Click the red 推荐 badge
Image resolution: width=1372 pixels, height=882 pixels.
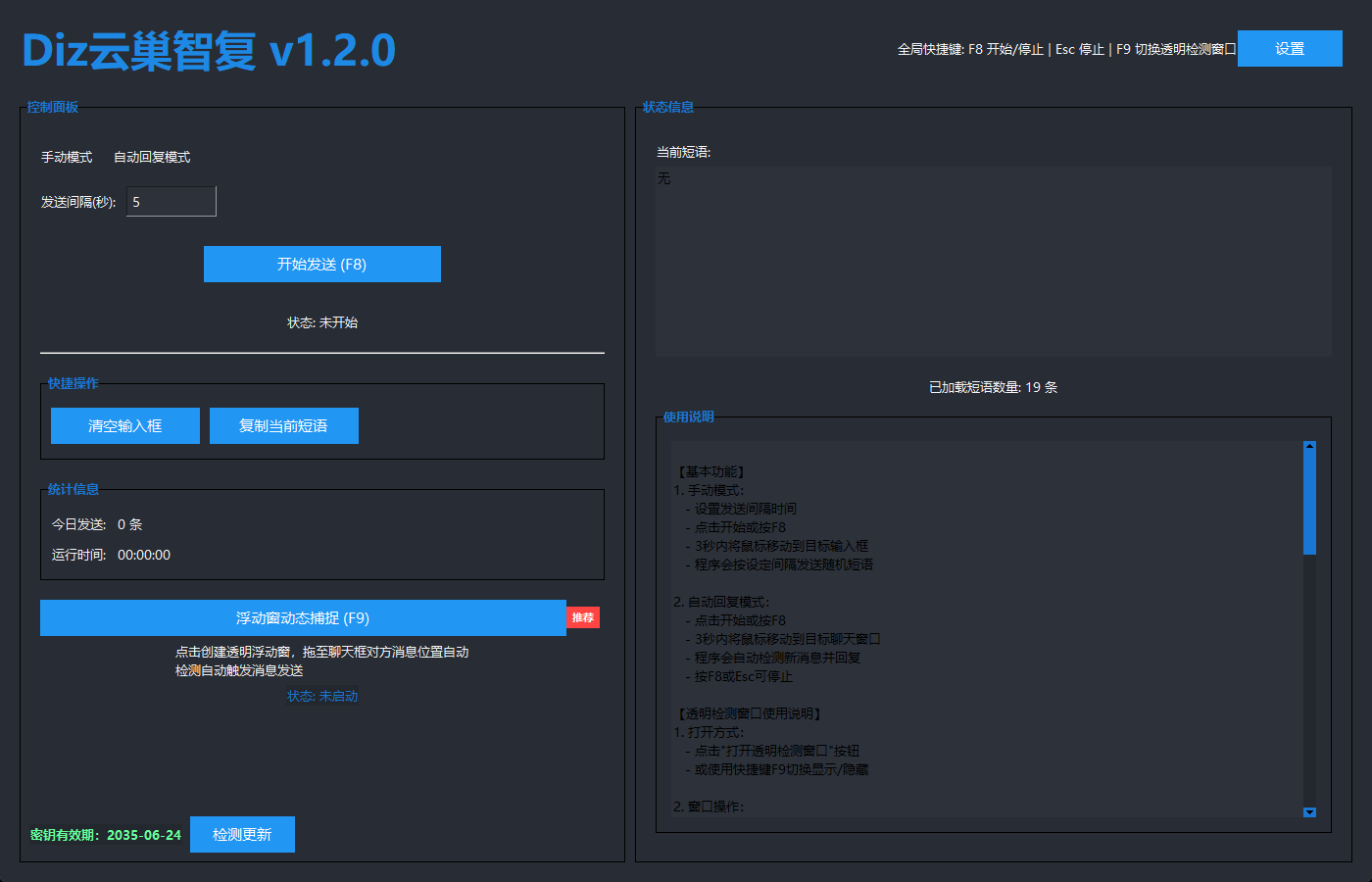point(583,617)
